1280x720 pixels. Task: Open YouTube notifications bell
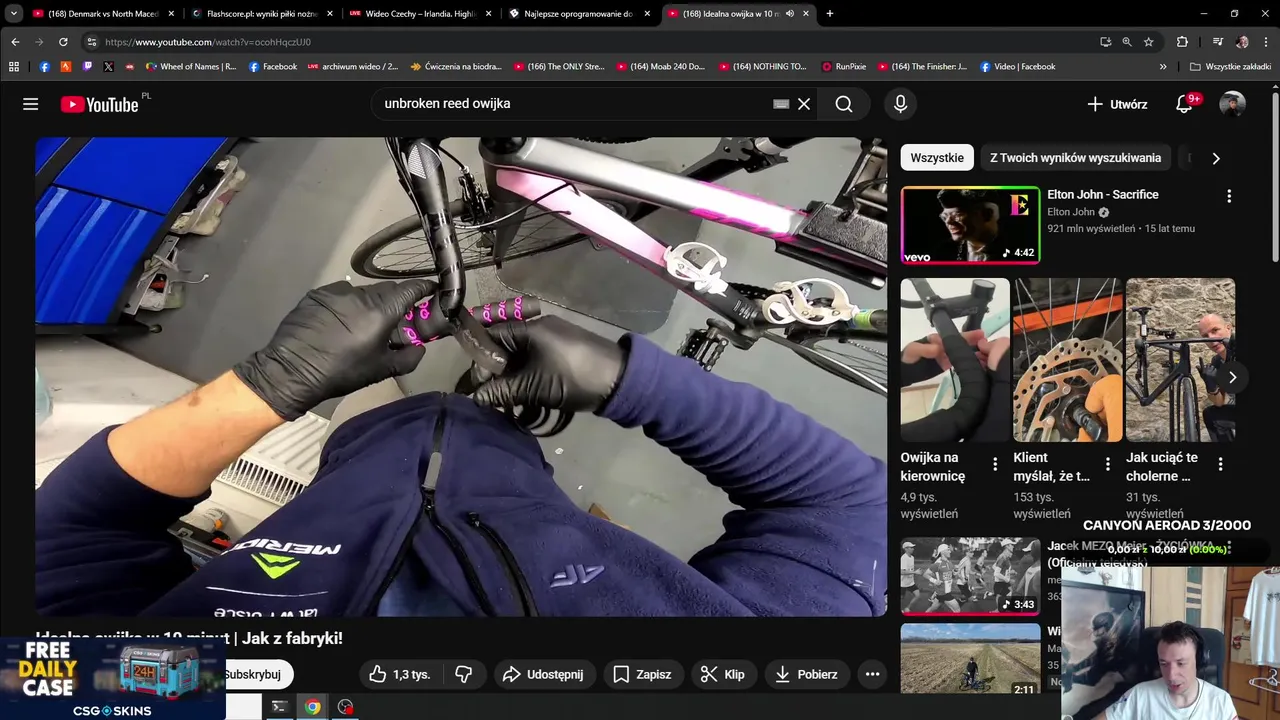tap(1184, 104)
